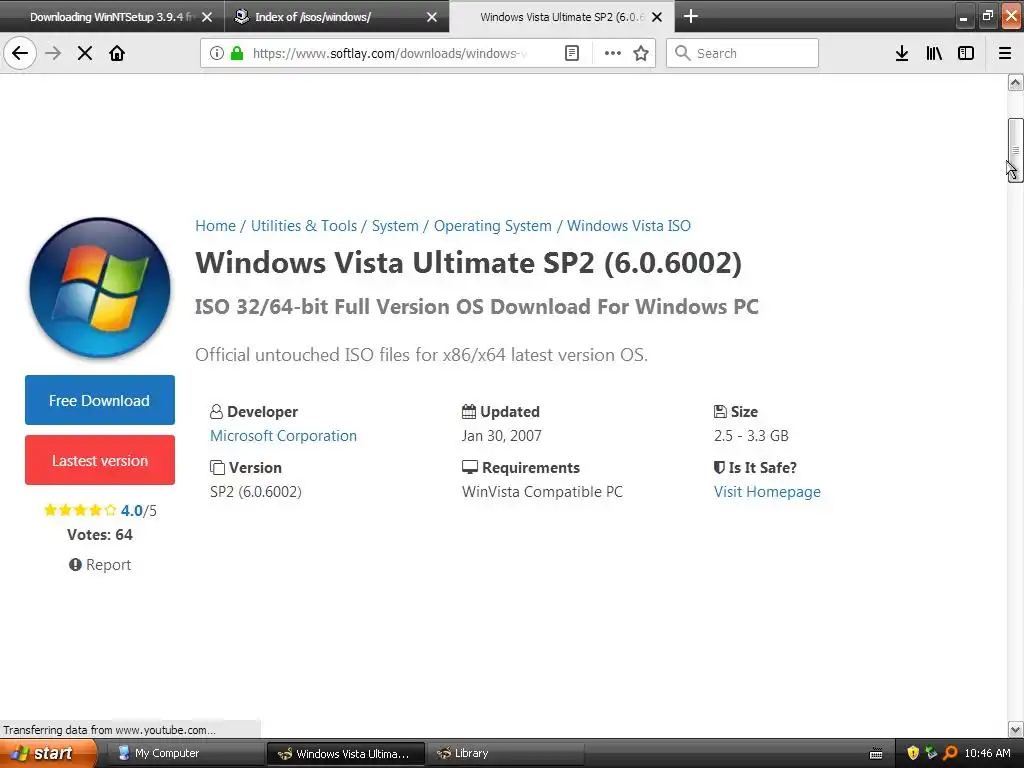The height and width of the screenshot is (768, 1024).
Task: Open the downloads arrow icon
Action: tap(902, 53)
